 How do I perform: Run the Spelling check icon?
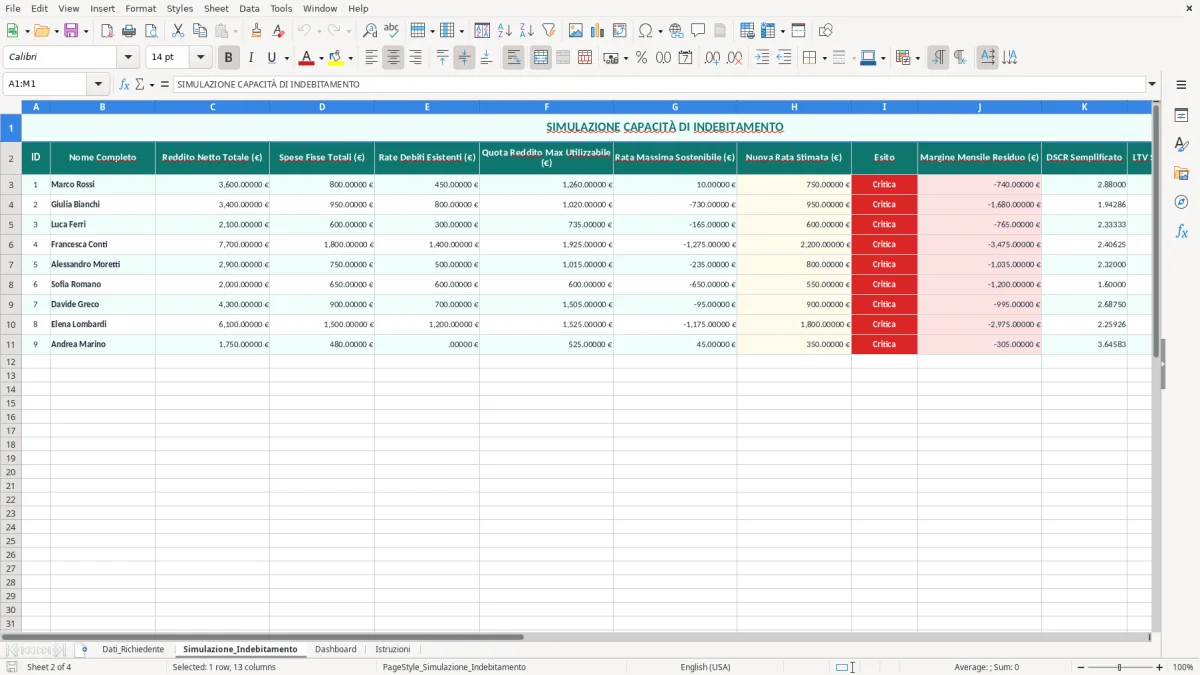pos(392,31)
